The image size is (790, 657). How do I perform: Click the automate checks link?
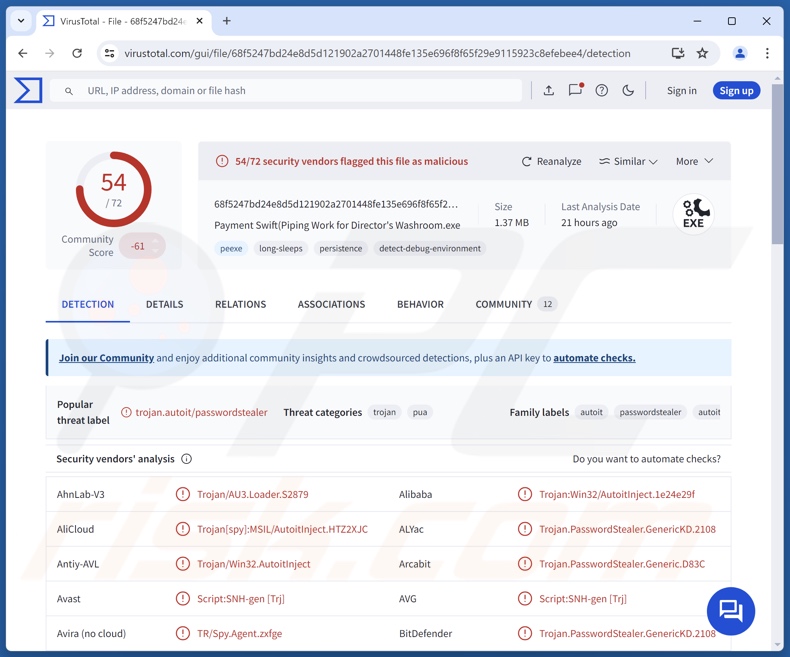point(594,358)
